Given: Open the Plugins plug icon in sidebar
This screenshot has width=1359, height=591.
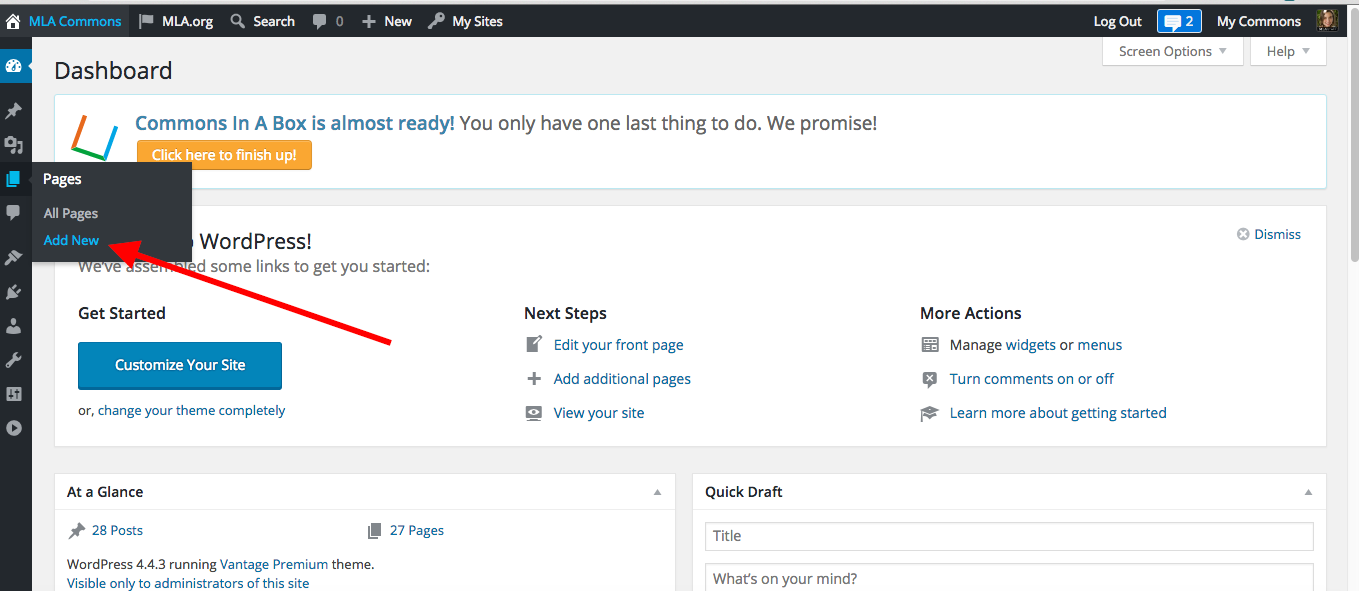Looking at the screenshot, I should (x=14, y=292).
